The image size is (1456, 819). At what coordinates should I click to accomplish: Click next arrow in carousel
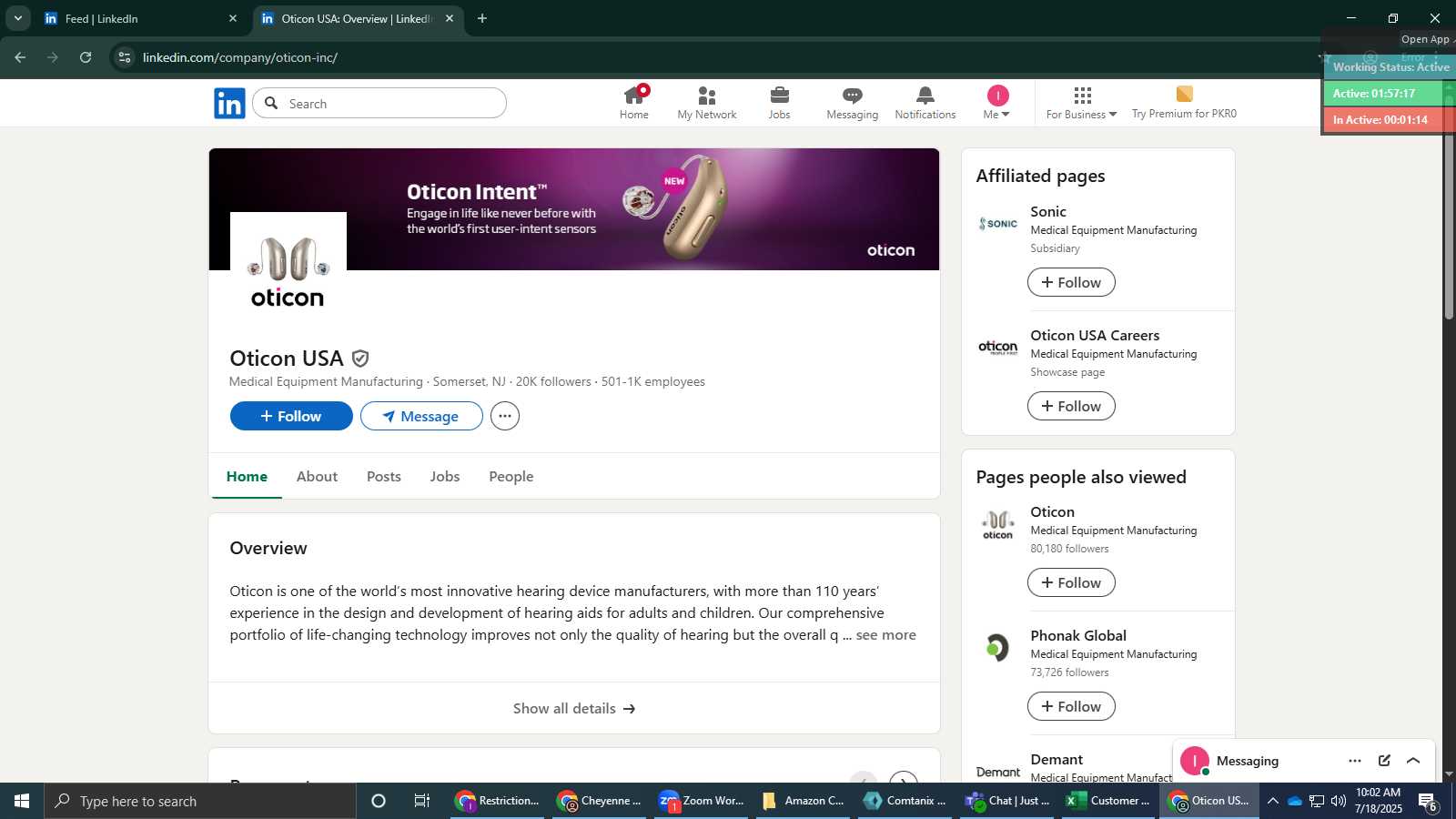(903, 781)
